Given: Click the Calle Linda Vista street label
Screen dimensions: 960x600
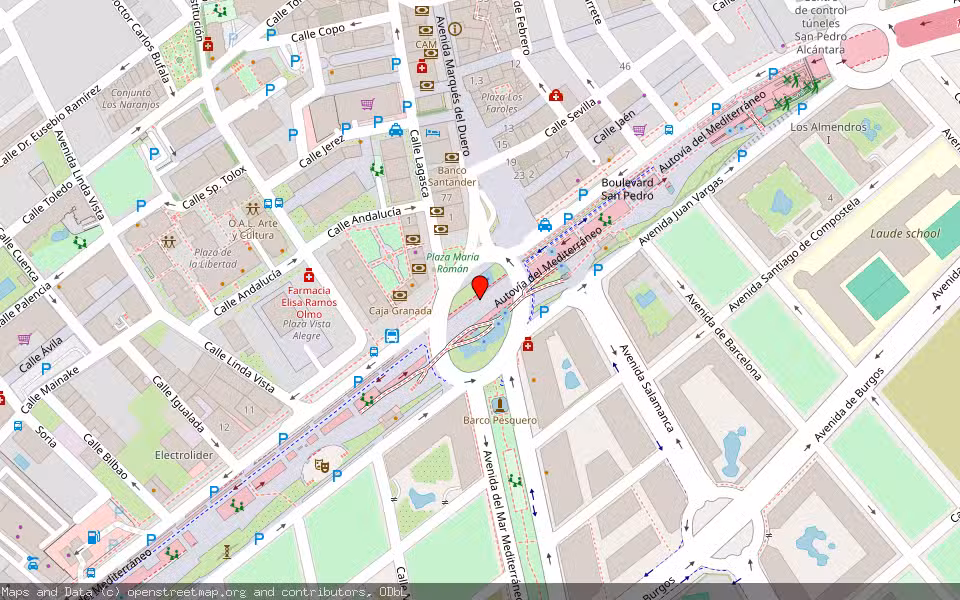Looking at the screenshot, I should pyautogui.click(x=240, y=367).
